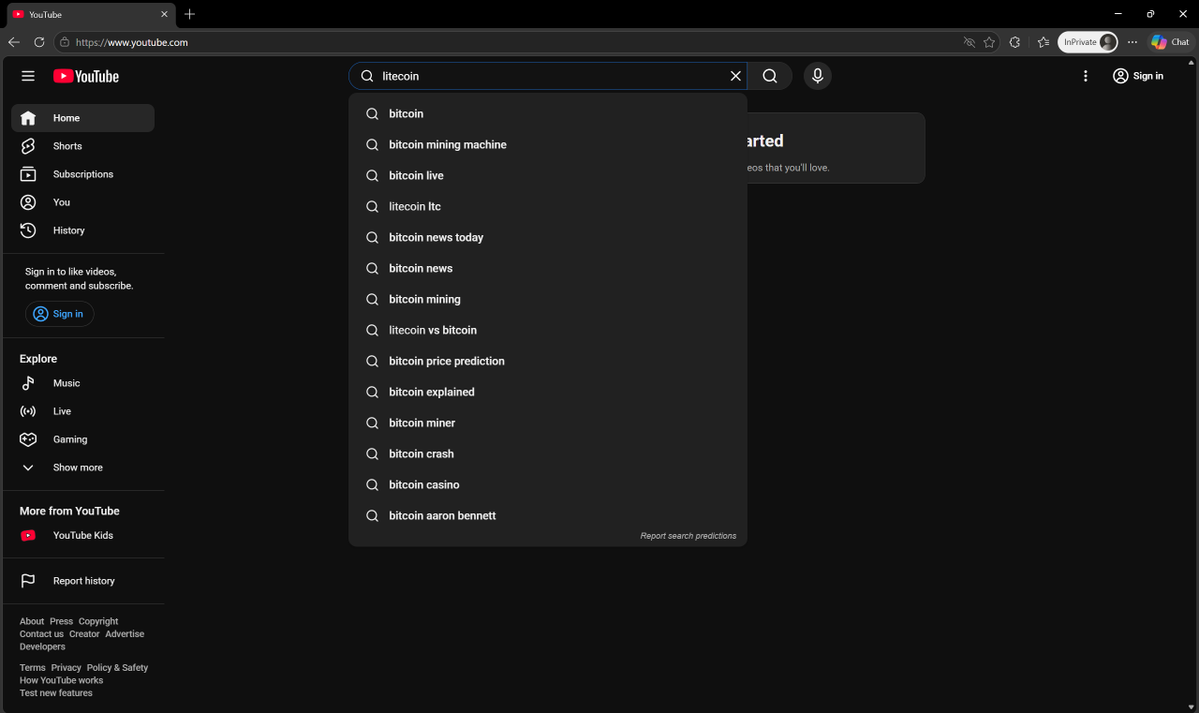This screenshot has height=713, width=1199.
Task: Open browser extensions puzzle icon
Action: [1015, 42]
